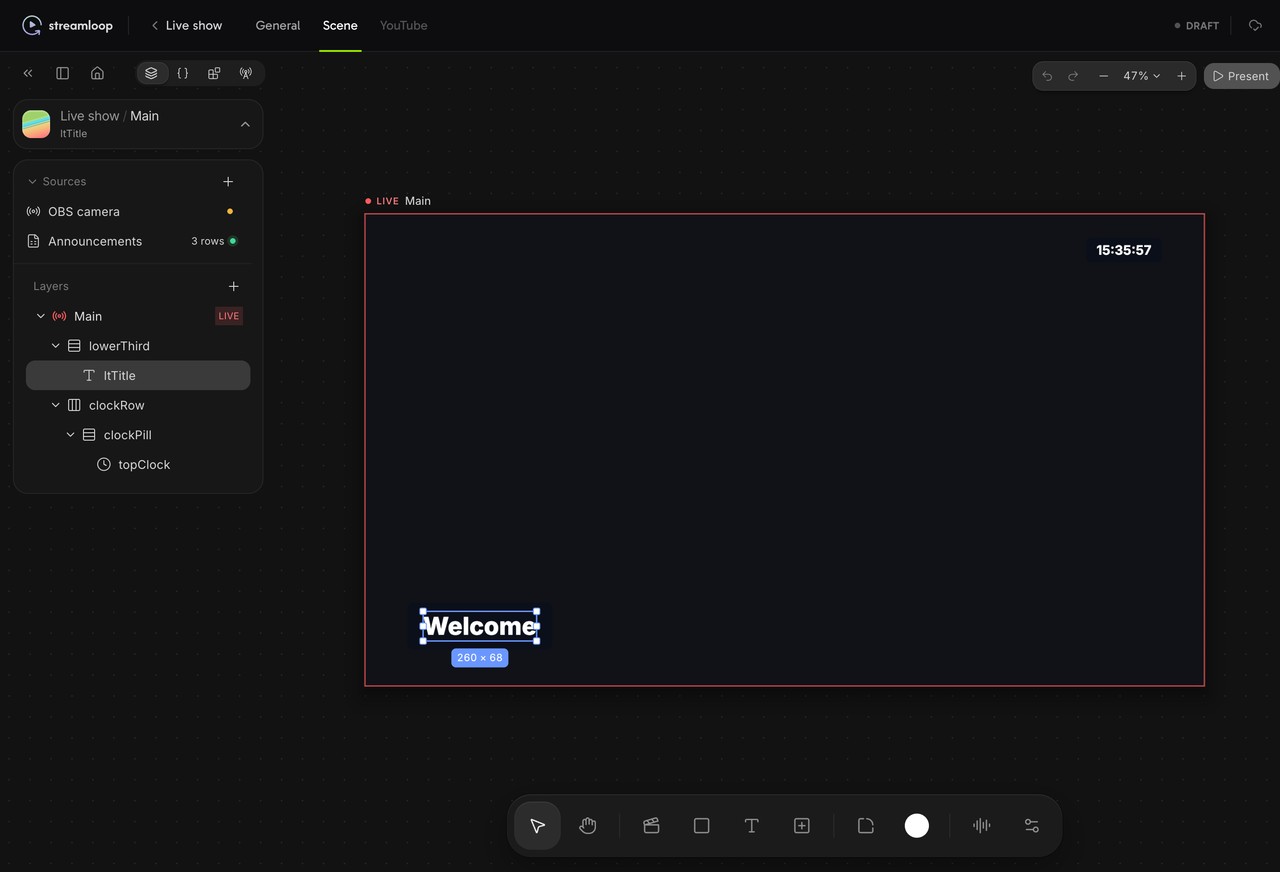This screenshot has height=872, width=1280.
Task: Open the corner radius tool
Action: pyautogui.click(x=866, y=825)
